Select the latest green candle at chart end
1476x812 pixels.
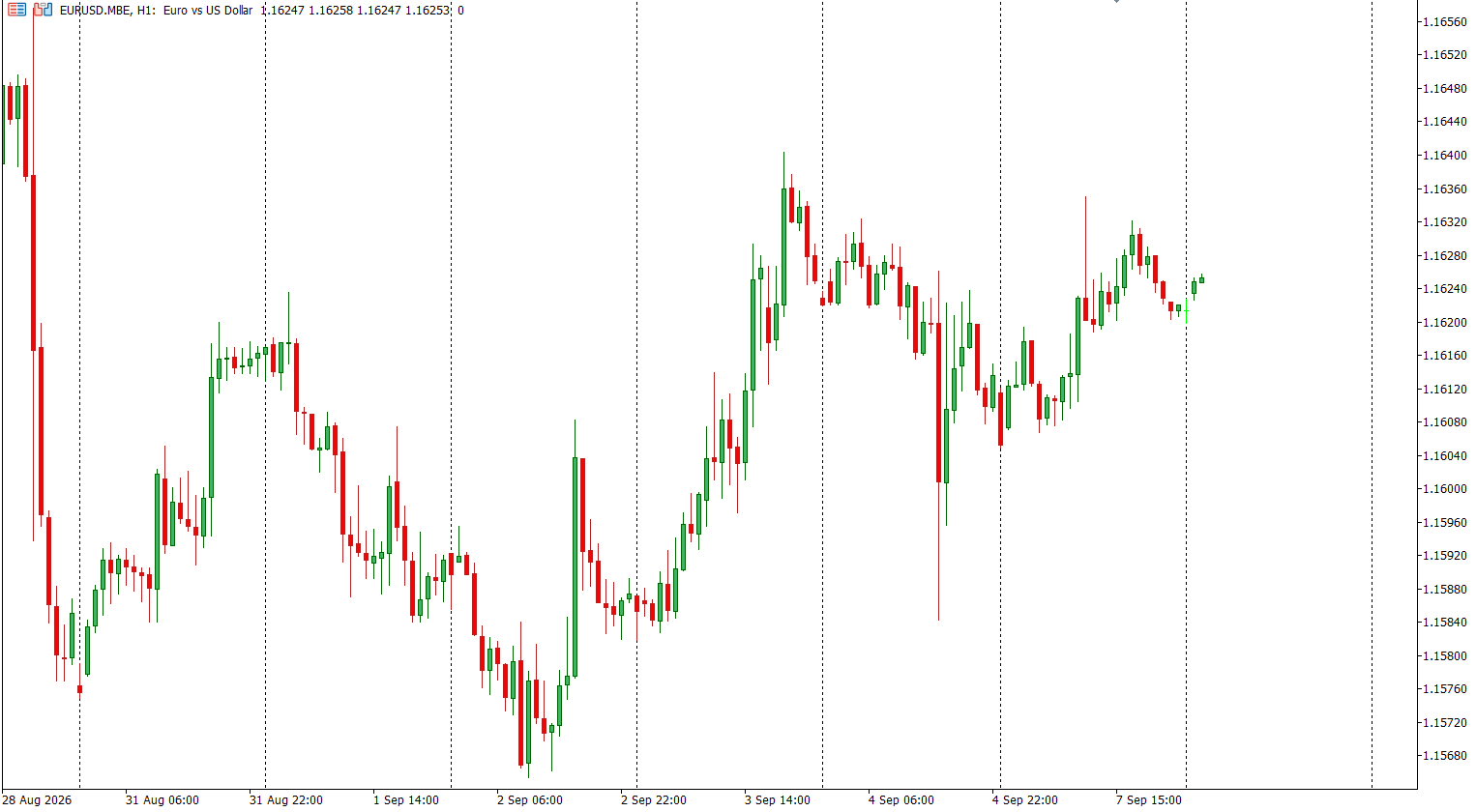pos(1202,280)
